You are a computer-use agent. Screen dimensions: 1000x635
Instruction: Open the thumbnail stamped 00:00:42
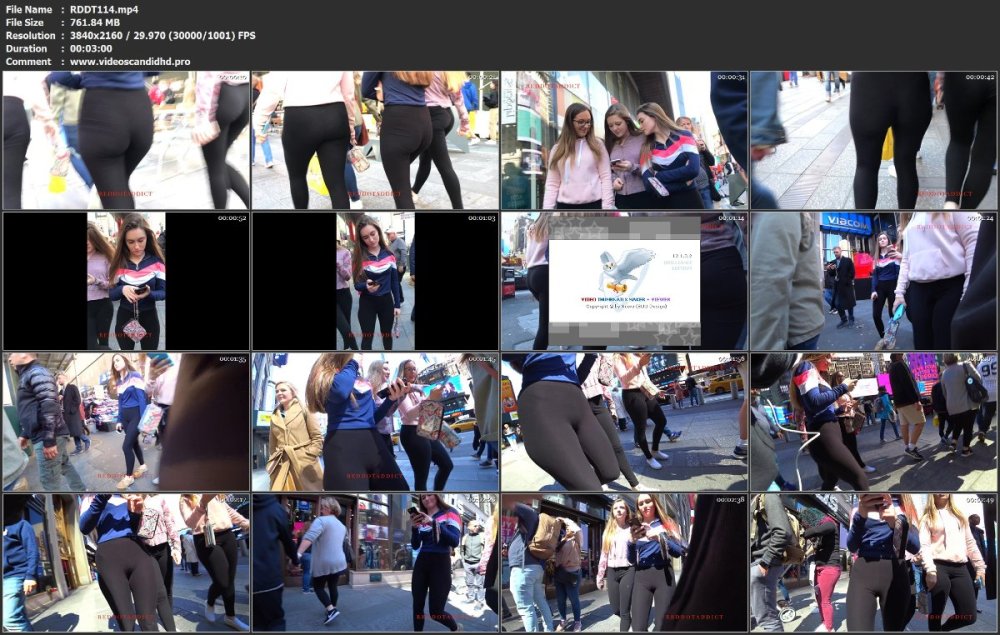coord(874,140)
